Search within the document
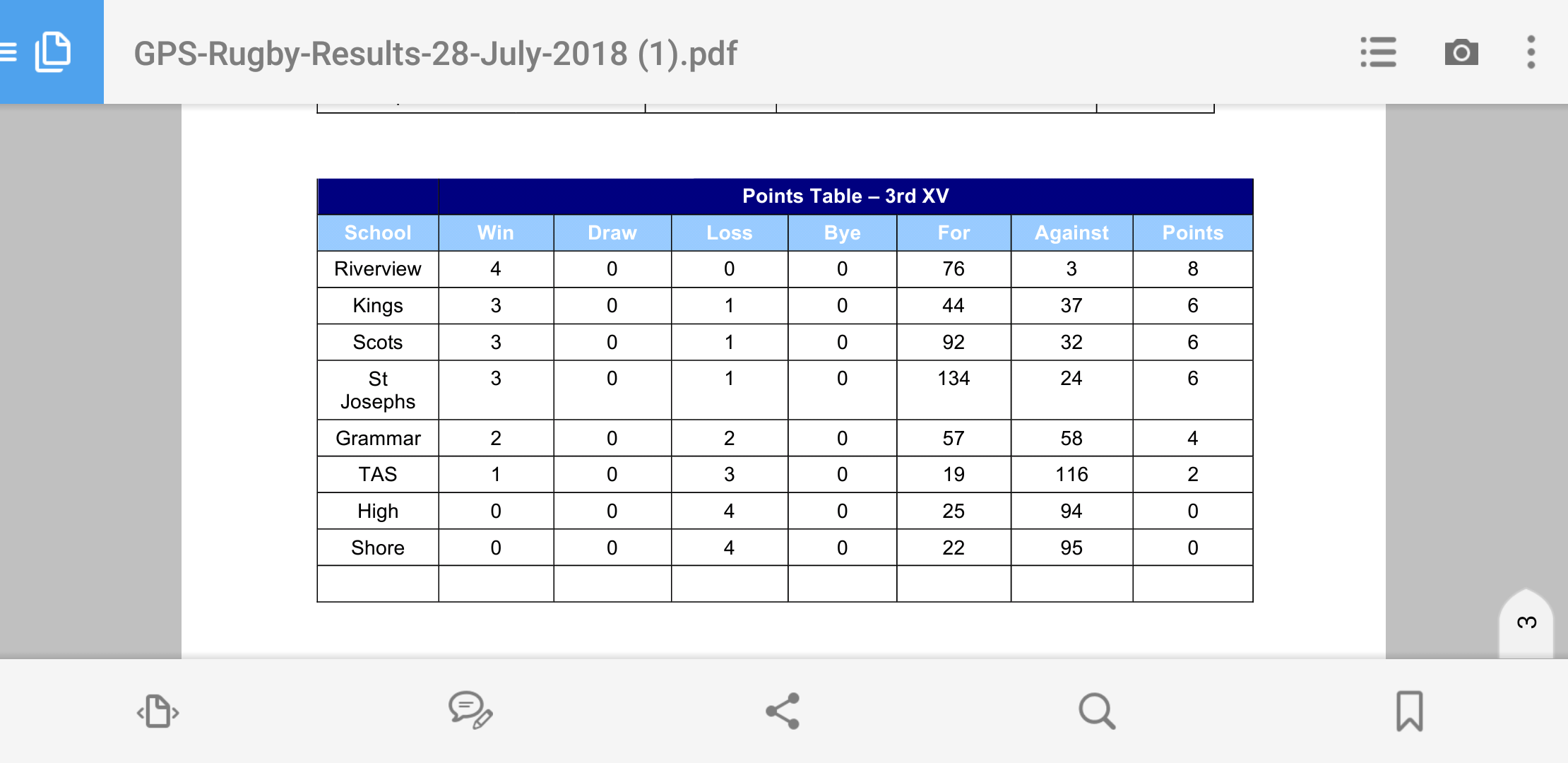Screen dimensions: 1568x763 (1097, 711)
